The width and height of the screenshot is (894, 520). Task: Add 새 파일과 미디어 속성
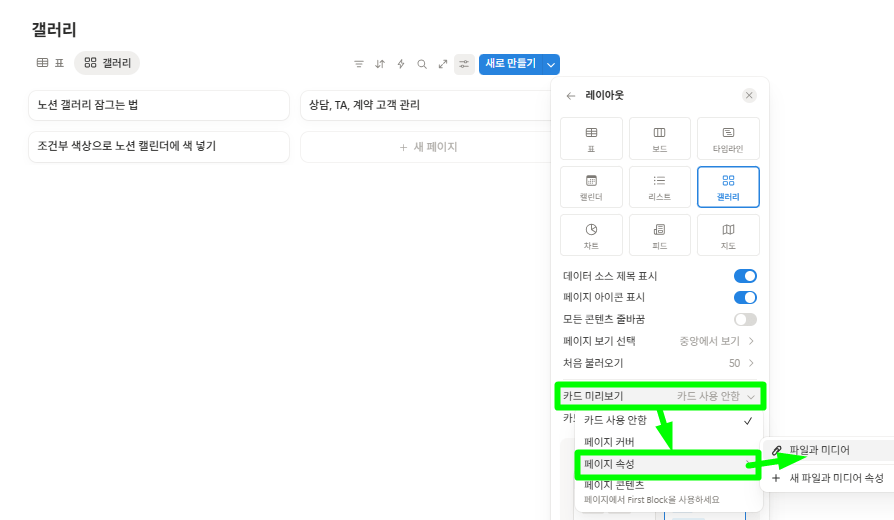click(828, 478)
